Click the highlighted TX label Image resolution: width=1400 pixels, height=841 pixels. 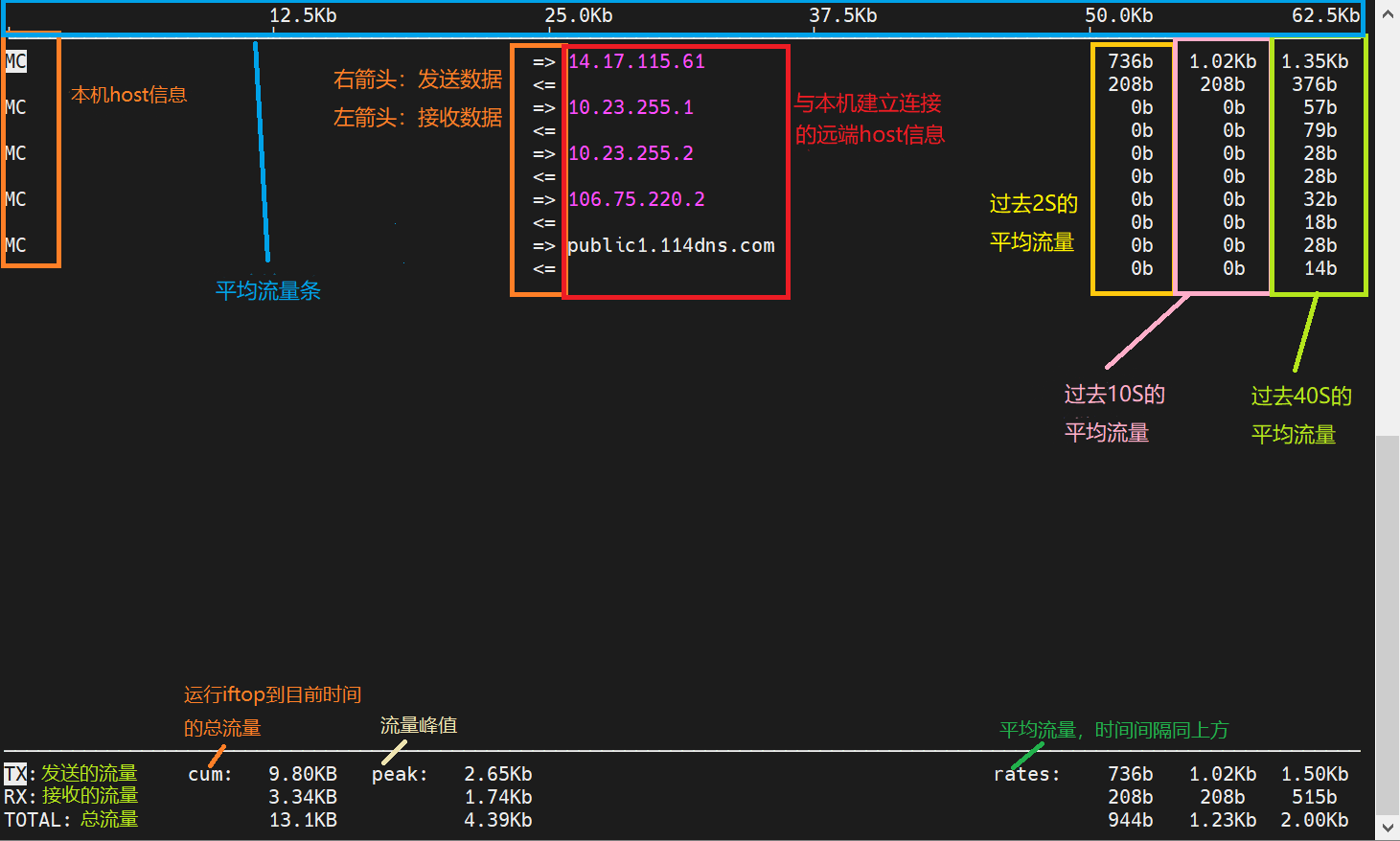coord(14,773)
